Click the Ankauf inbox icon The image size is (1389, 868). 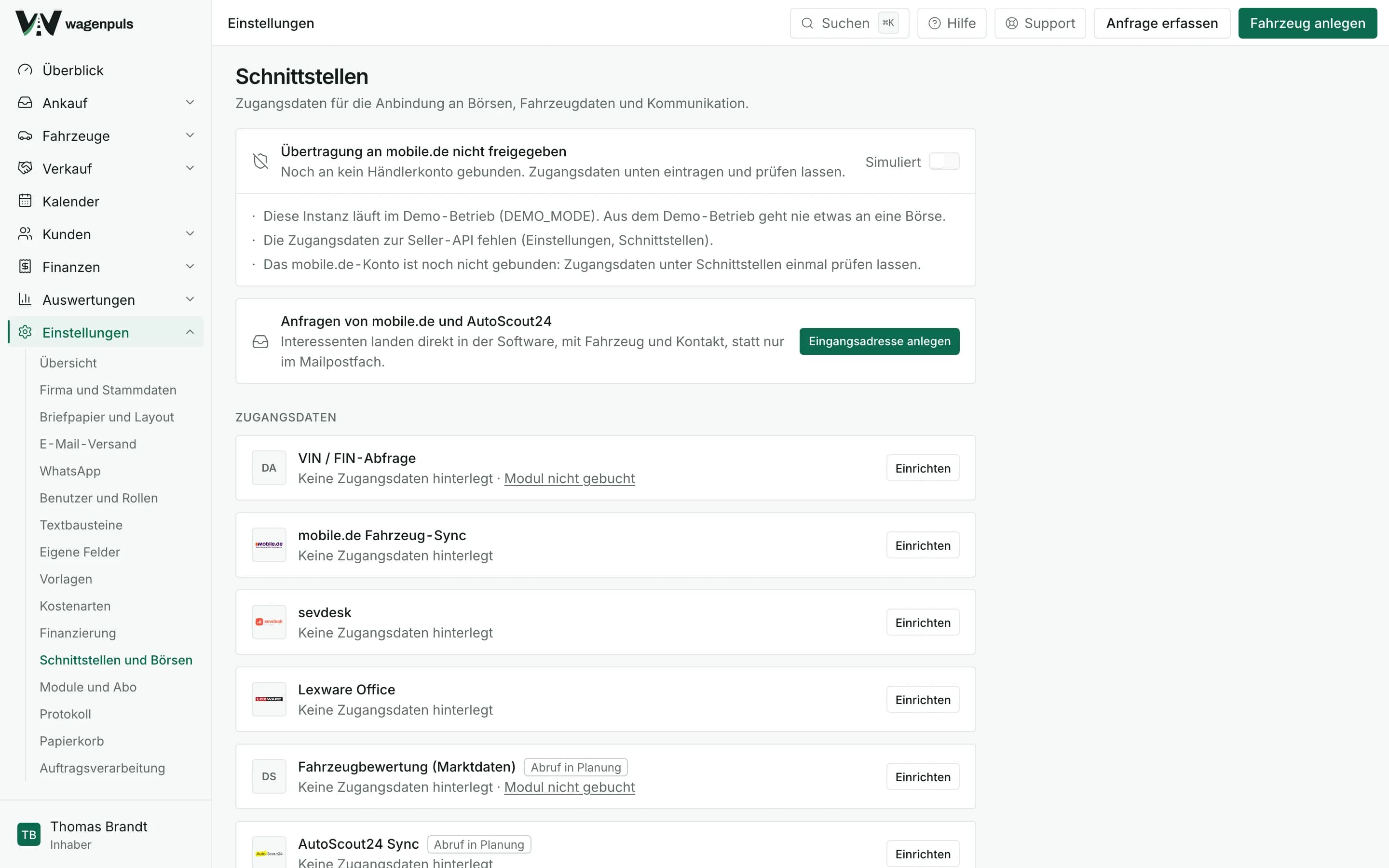point(25,103)
